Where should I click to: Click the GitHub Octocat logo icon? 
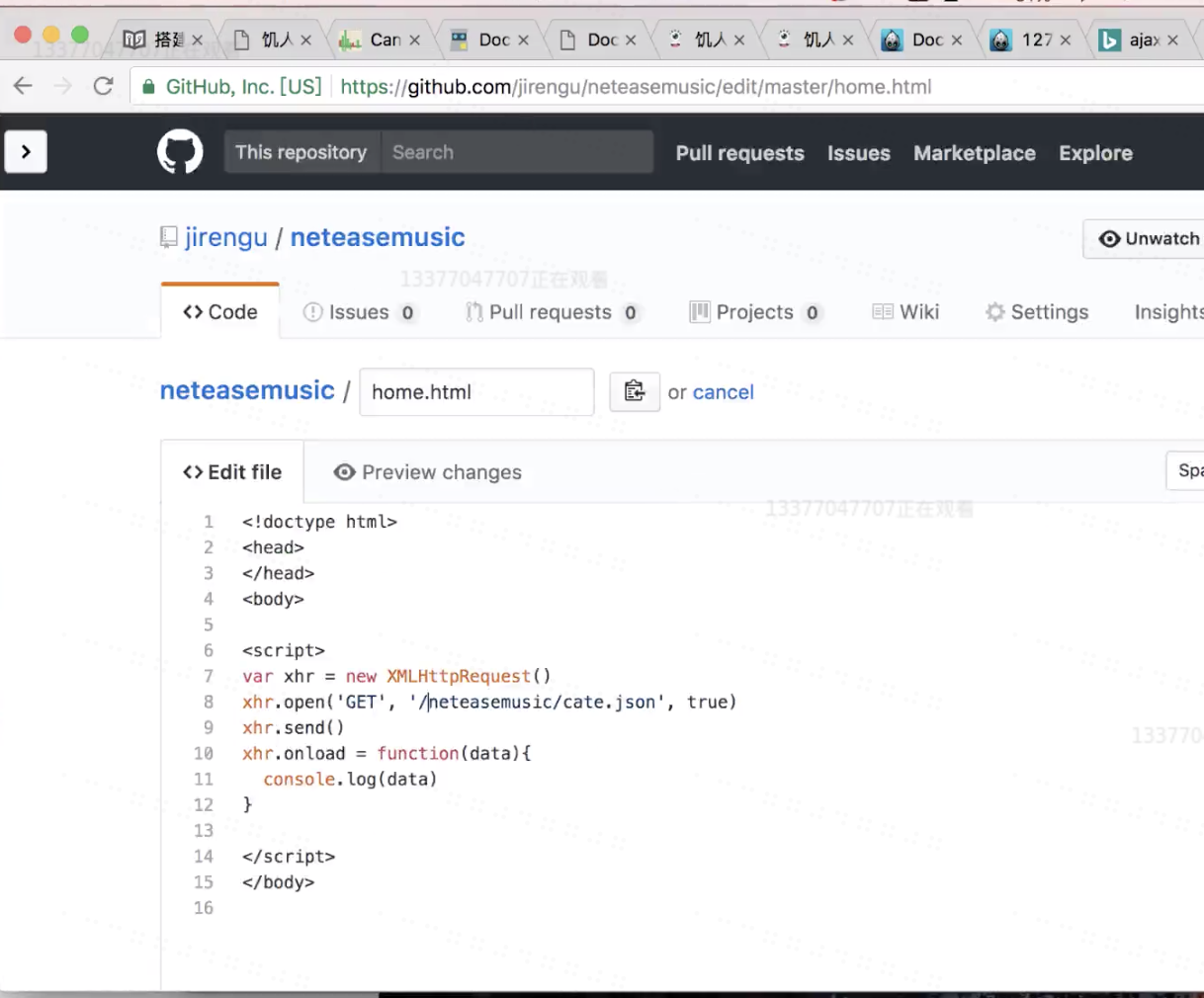pos(180,152)
